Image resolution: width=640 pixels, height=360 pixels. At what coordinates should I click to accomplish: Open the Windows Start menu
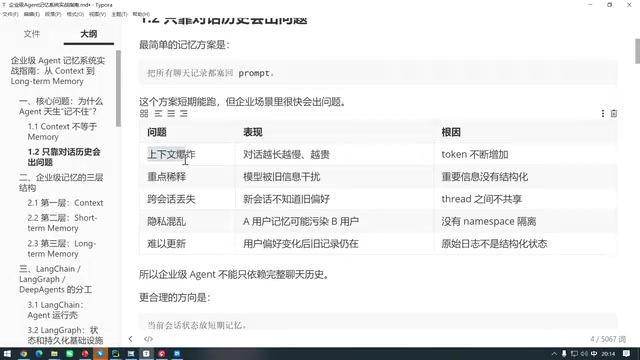pos(7,353)
